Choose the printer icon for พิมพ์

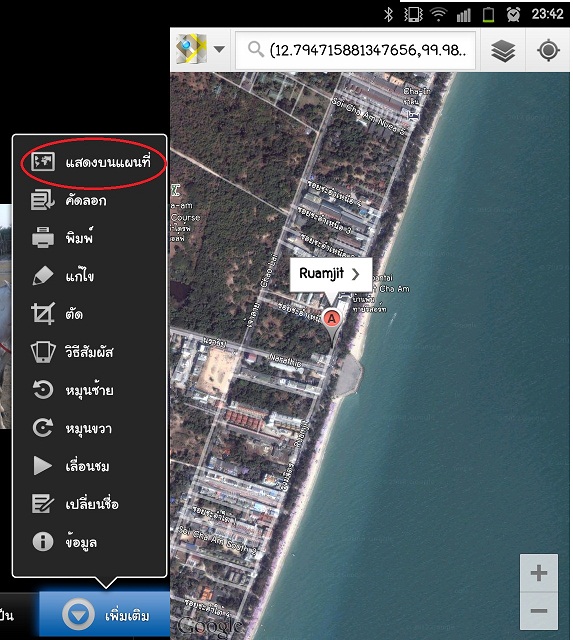[43, 238]
